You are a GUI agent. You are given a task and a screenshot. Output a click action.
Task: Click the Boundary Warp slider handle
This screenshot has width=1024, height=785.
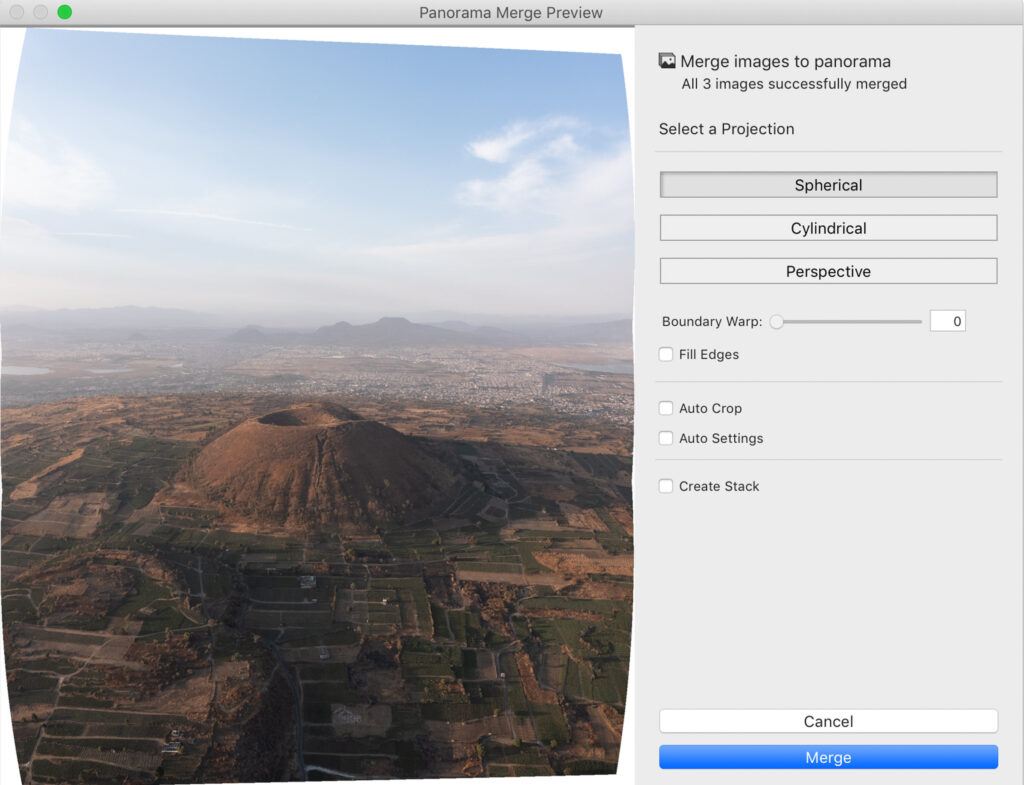[x=776, y=322]
